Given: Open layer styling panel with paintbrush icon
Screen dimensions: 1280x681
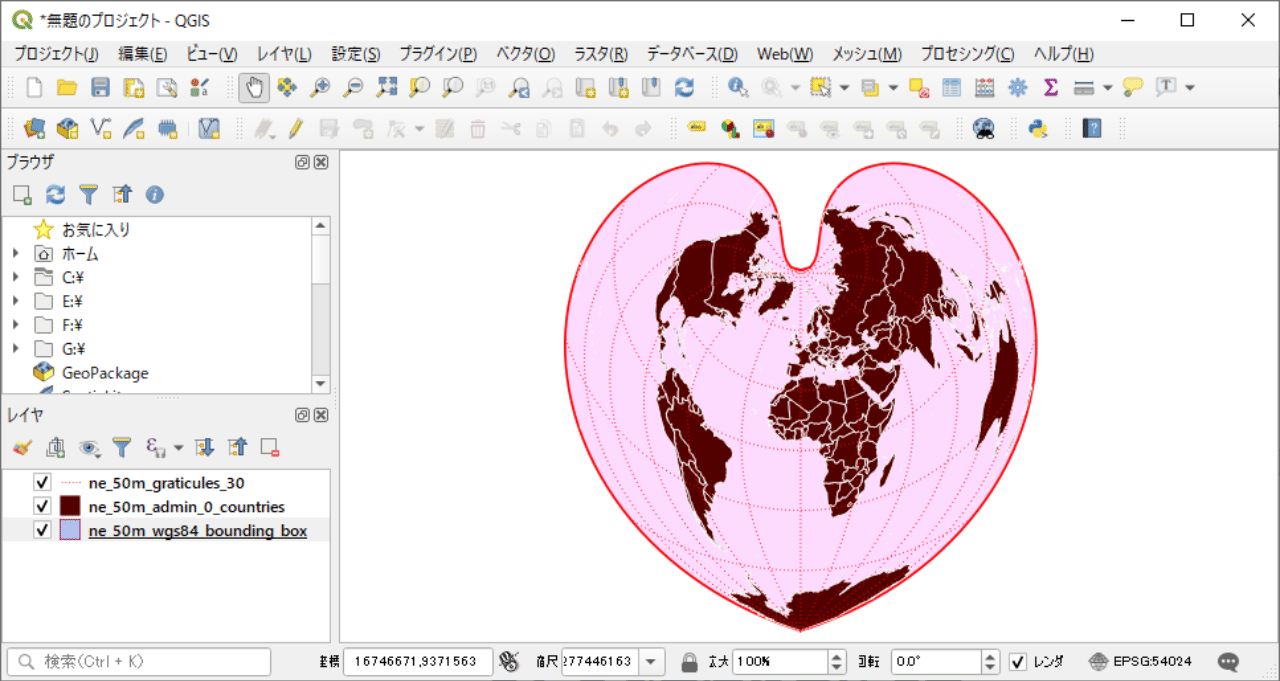Looking at the screenshot, I should tap(23, 447).
